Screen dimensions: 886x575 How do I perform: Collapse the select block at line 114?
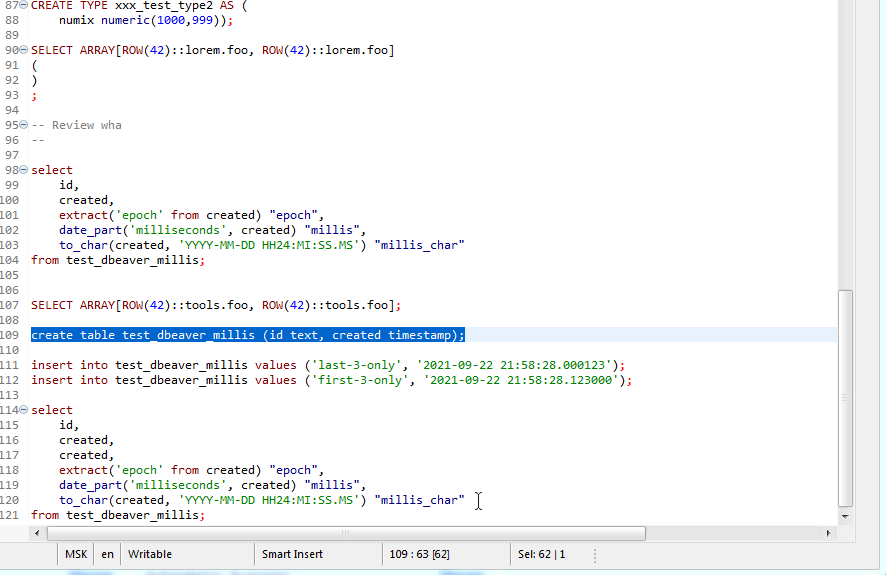[x=24, y=410]
